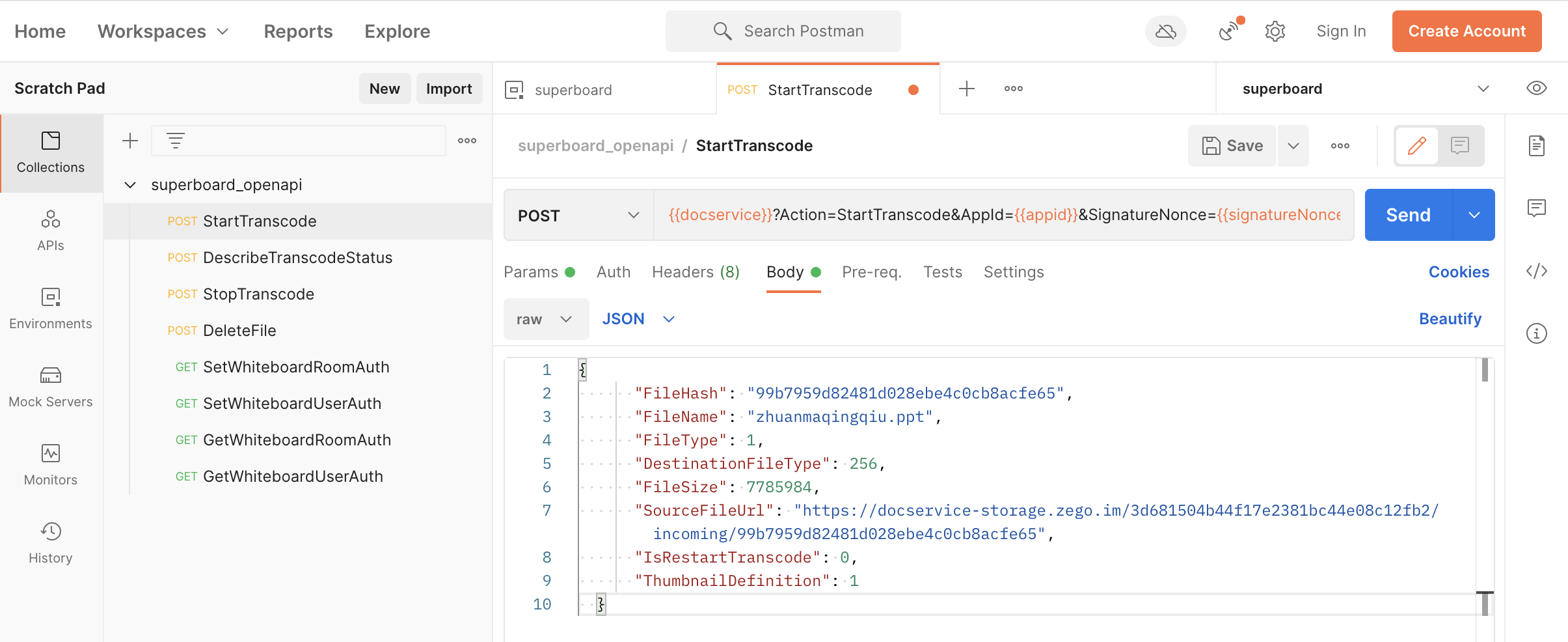Open the Monitors sidebar panel
The height and width of the screenshot is (642, 1568).
pyautogui.click(x=51, y=466)
